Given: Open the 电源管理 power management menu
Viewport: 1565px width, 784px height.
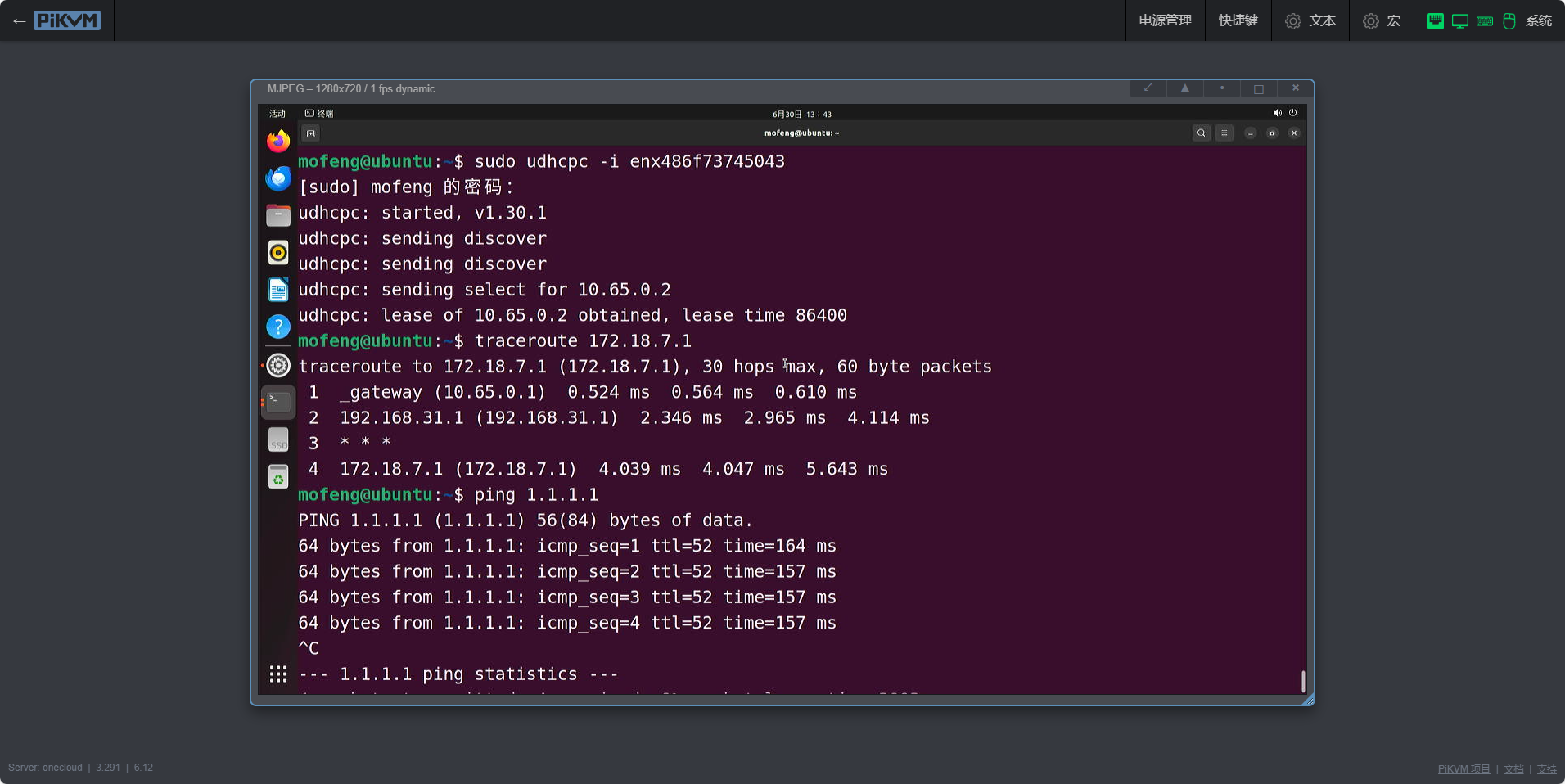Looking at the screenshot, I should point(1165,20).
